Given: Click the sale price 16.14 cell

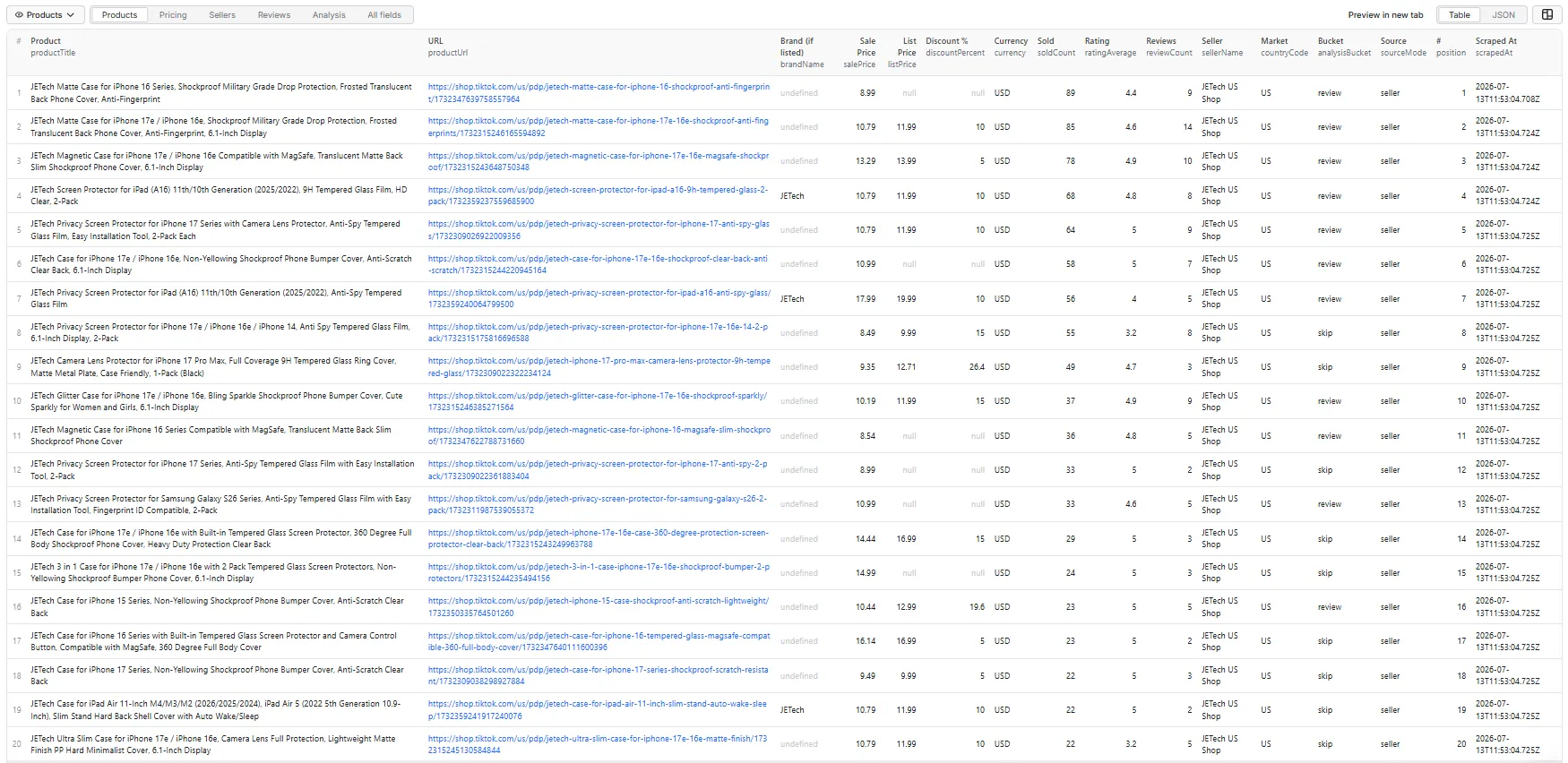Looking at the screenshot, I should (x=866, y=641).
